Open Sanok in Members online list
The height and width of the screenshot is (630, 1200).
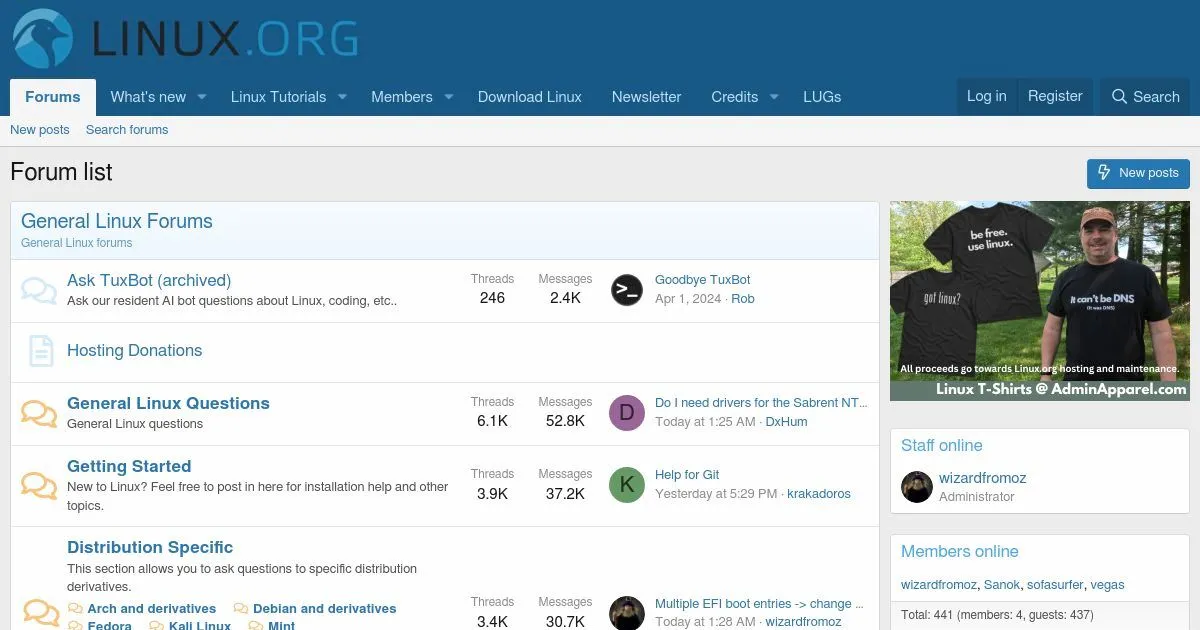click(x=1002, y=585)
